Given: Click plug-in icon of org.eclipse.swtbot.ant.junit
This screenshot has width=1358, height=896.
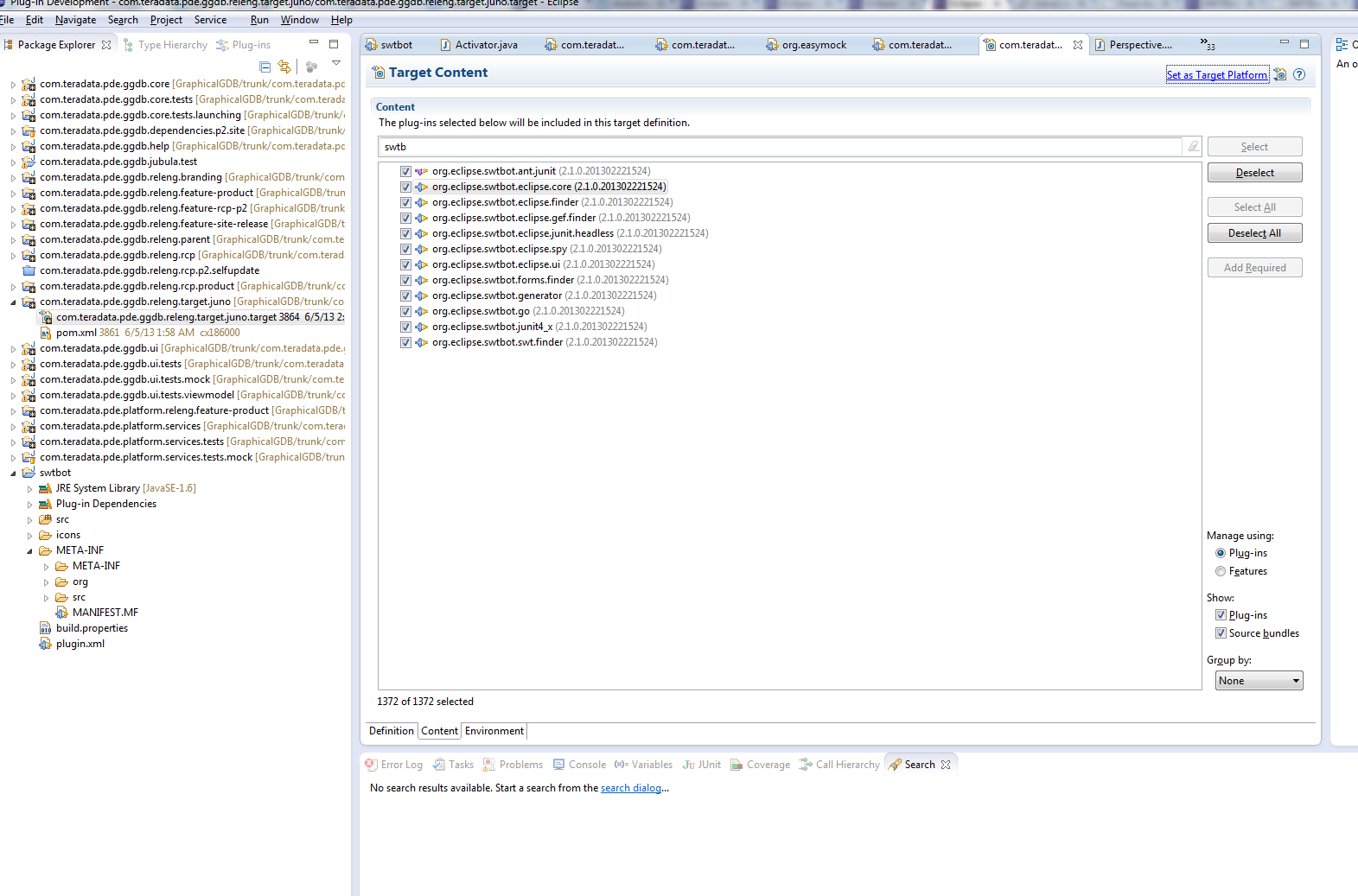Looking at the screenshot, I should (422, 171).
